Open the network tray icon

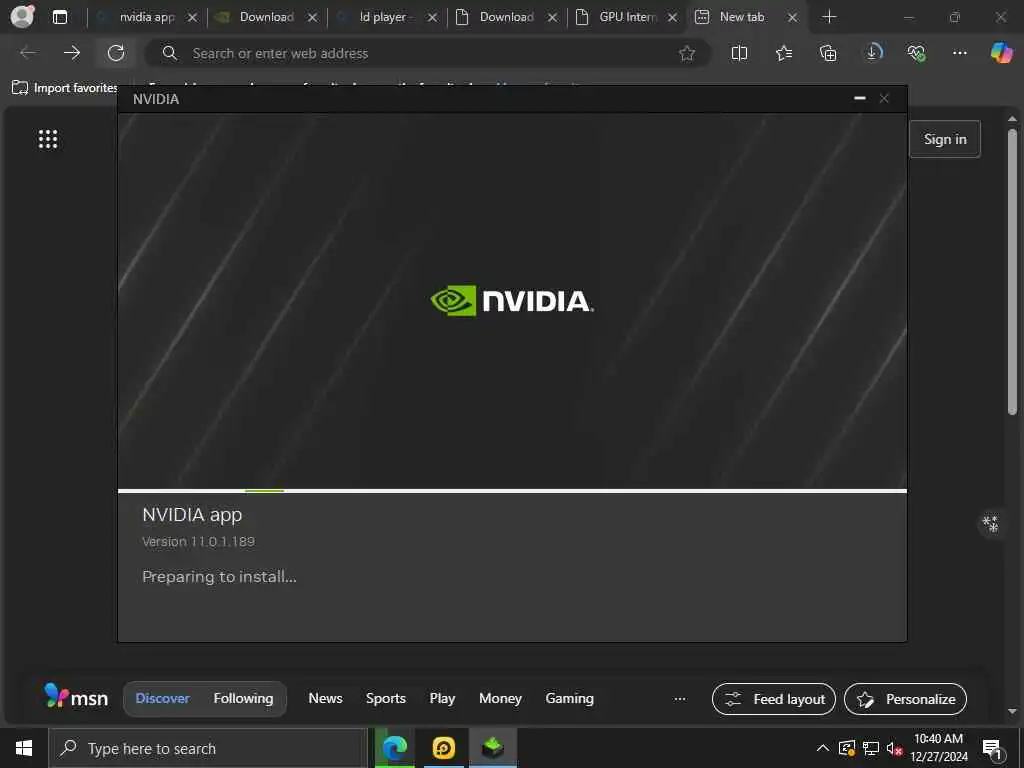(x=871, y=748)
